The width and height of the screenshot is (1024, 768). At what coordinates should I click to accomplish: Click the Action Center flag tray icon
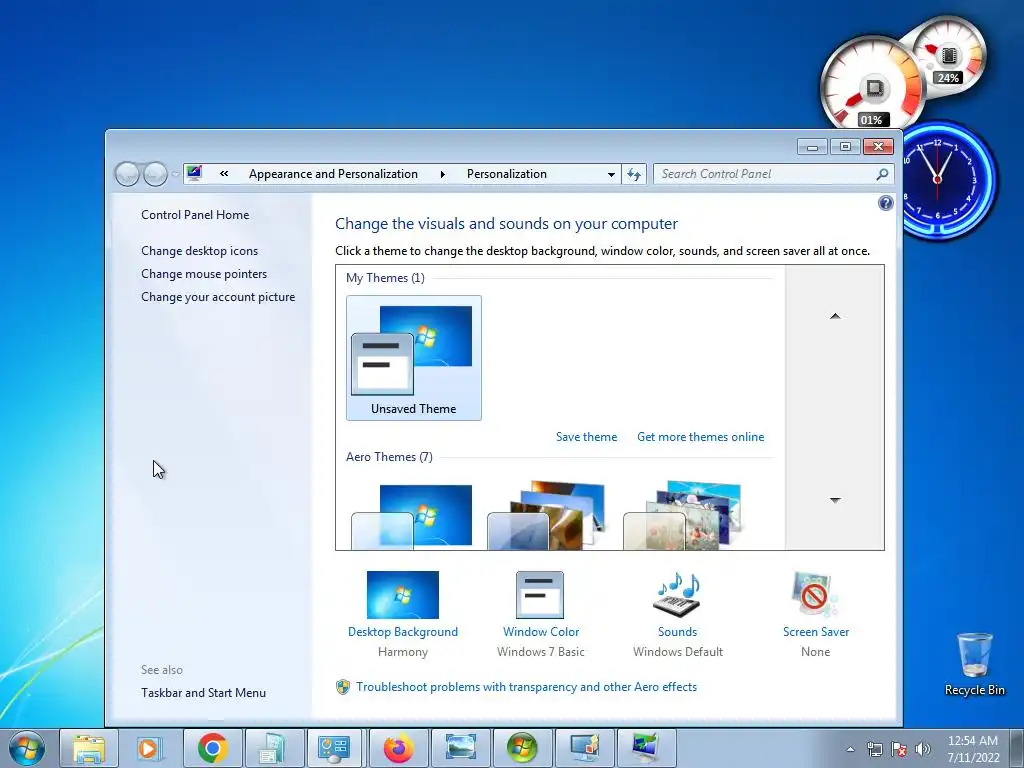pyautogui.click(x=899, y=749)
